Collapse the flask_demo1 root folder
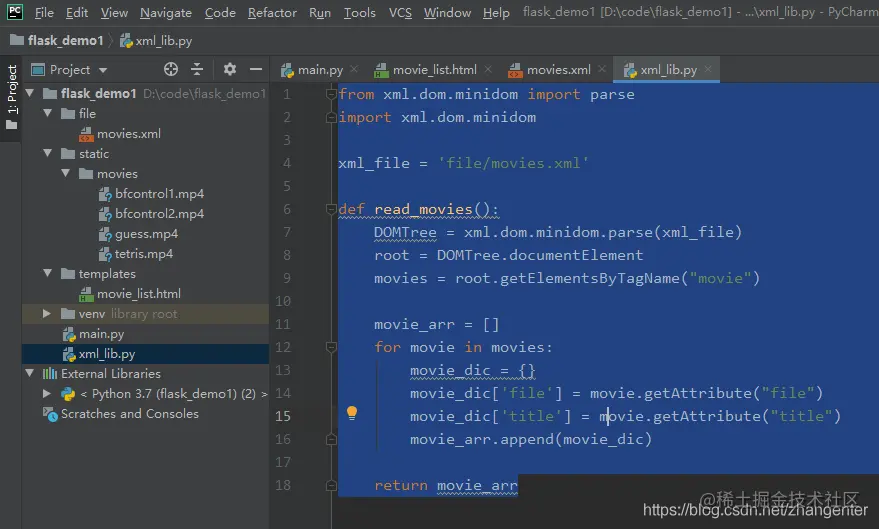This screenshot has width=879, height=529. click(30, 93)
